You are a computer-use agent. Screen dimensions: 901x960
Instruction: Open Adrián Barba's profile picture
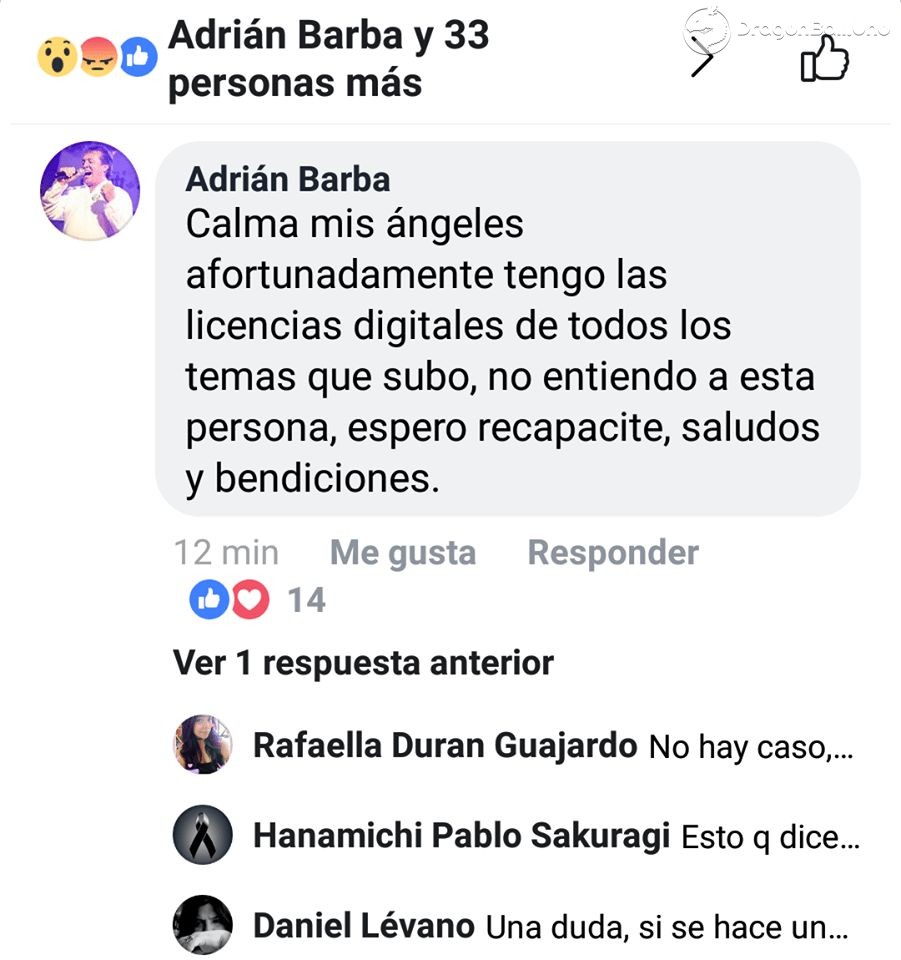[x=90, y=190]
